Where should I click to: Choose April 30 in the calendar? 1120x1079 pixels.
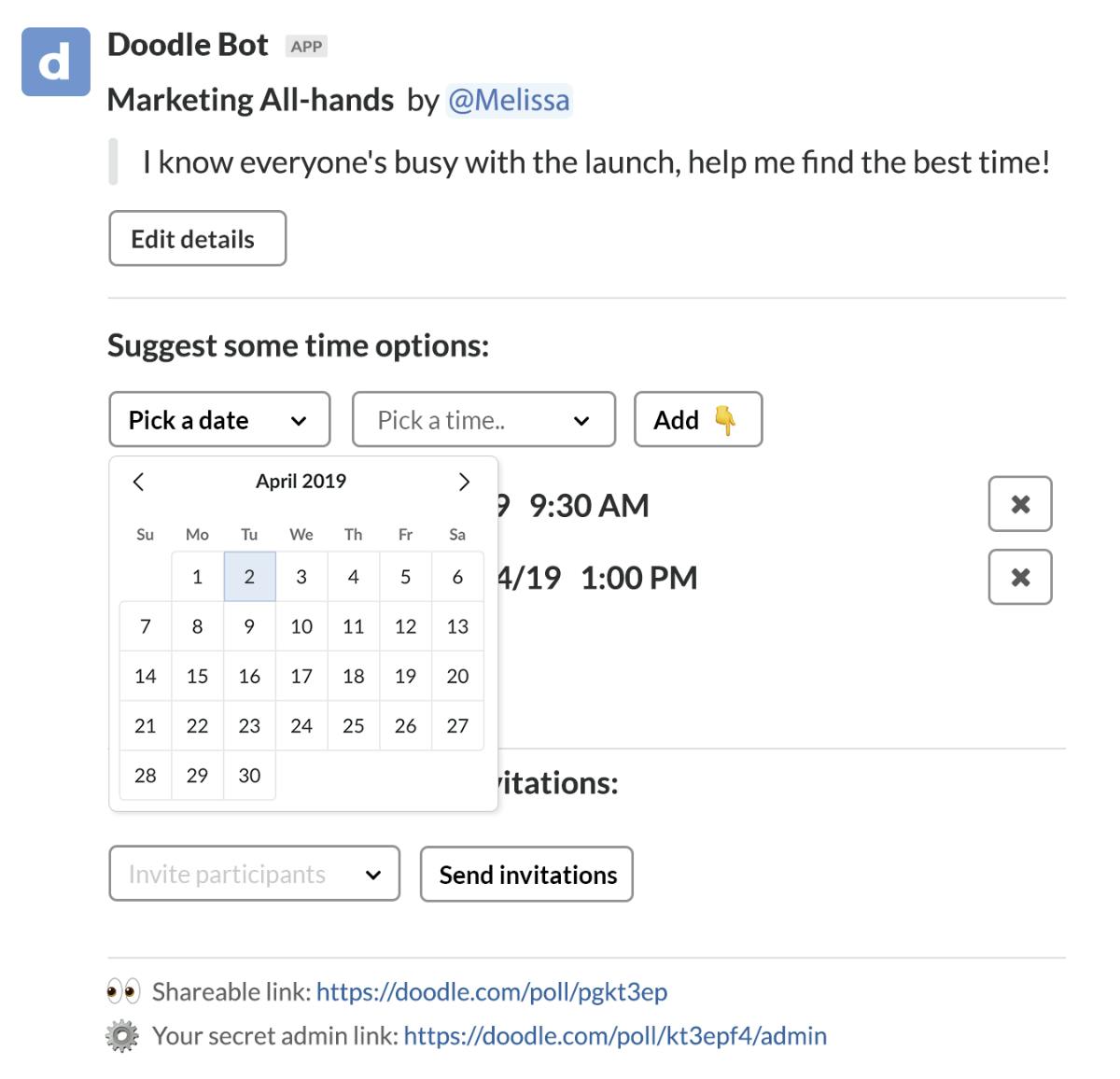coord(249,775)
